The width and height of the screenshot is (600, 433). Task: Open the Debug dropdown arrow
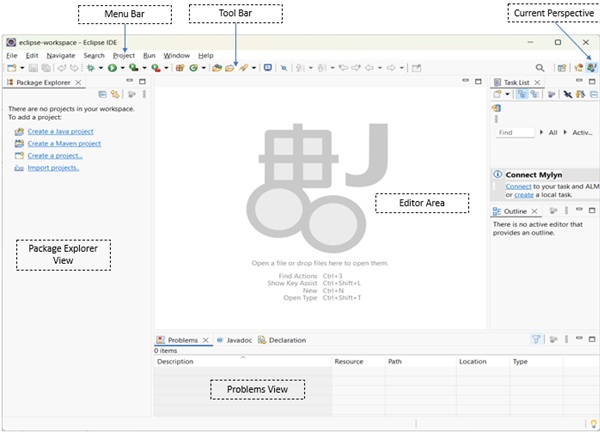101,68
